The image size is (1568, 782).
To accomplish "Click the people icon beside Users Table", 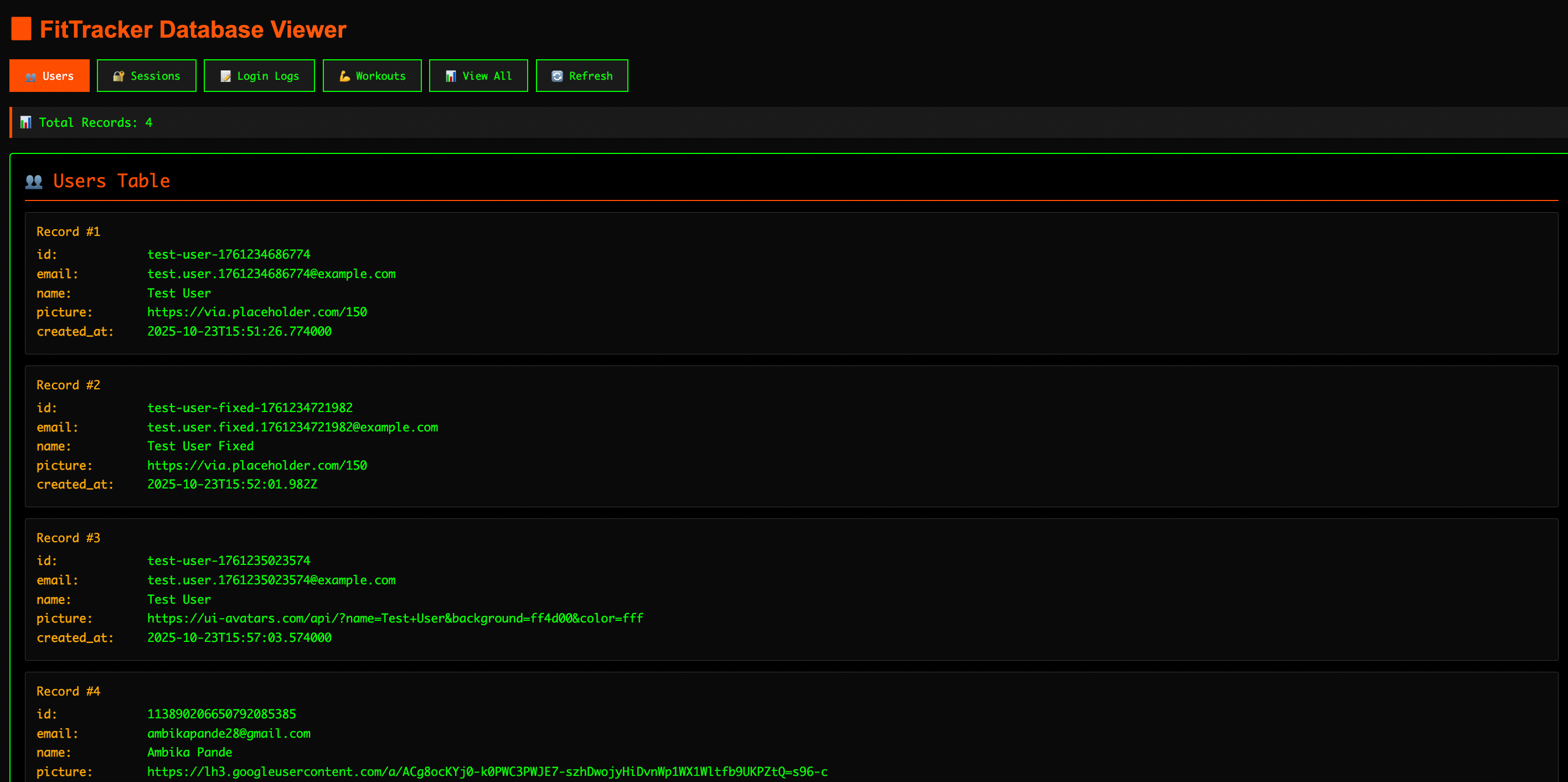I will pyautogui.click(x=34, y=182).
